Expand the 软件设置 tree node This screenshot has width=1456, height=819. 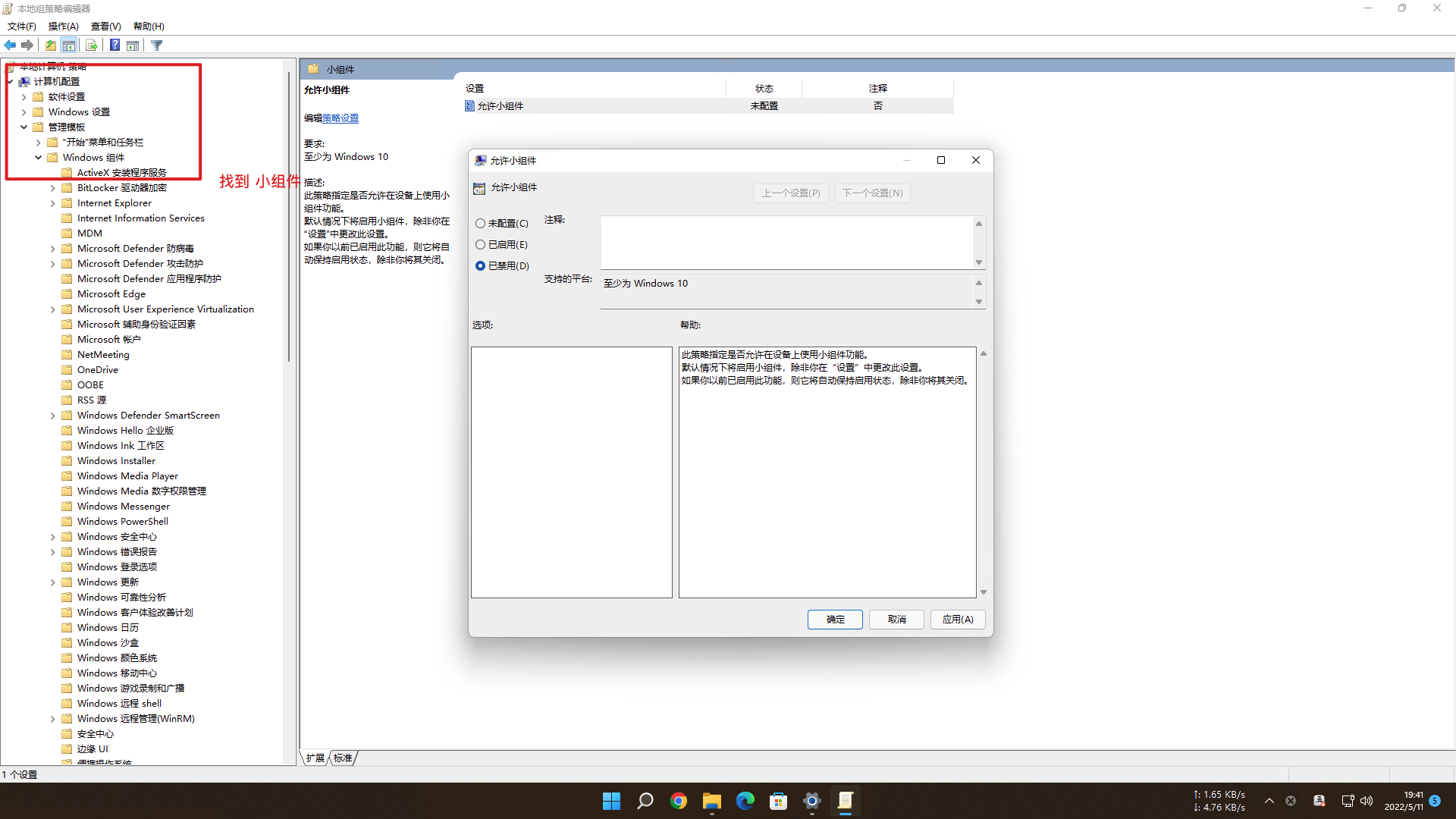[x=24, y=97]
